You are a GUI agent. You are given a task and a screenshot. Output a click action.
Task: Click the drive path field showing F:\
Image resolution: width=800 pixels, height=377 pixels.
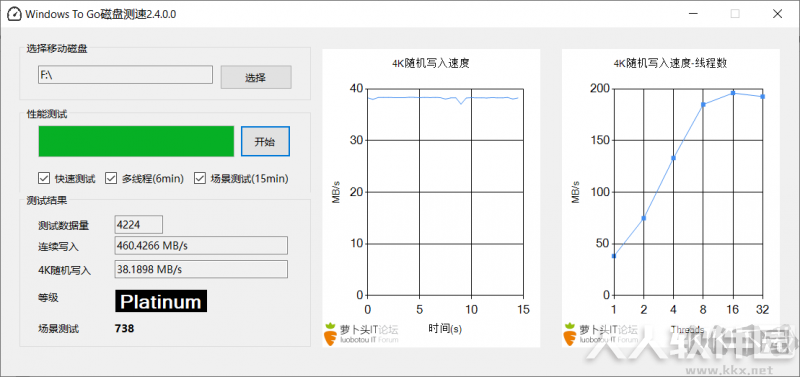pyautogui.click(x=126, y=74)
